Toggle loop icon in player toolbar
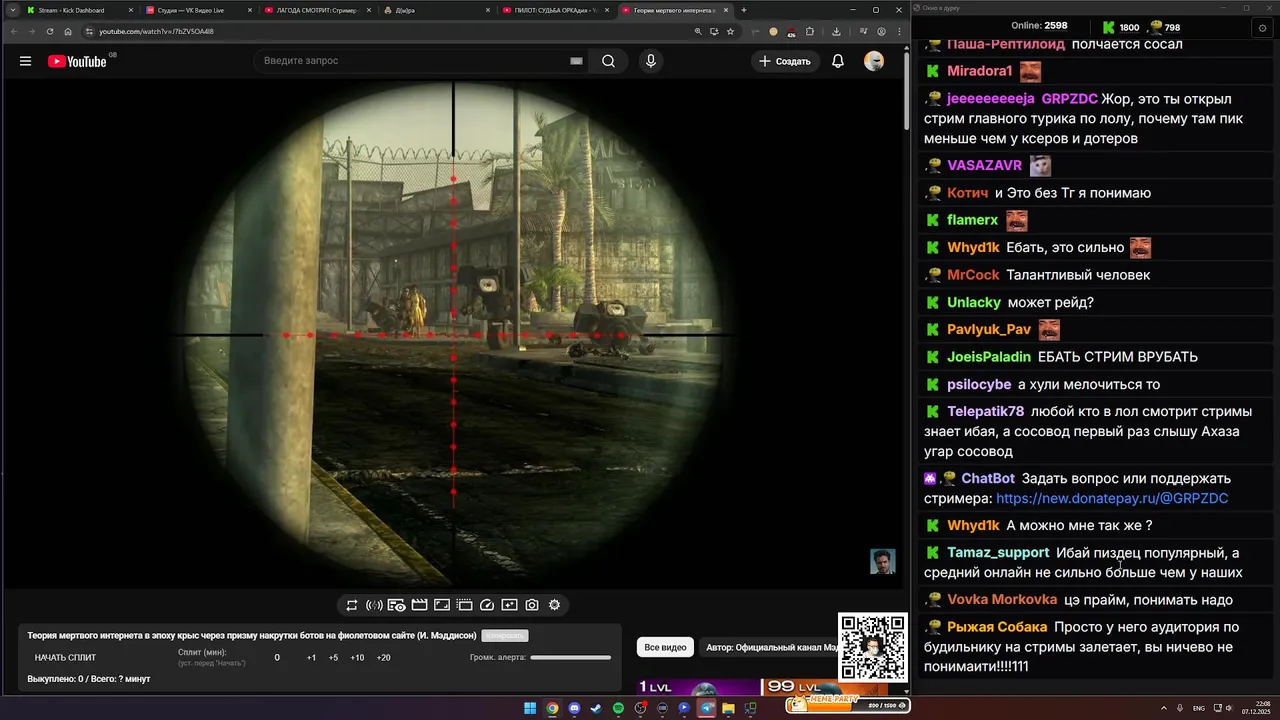This screenshot has height=720, width=1280. click(x=352, y=605)
